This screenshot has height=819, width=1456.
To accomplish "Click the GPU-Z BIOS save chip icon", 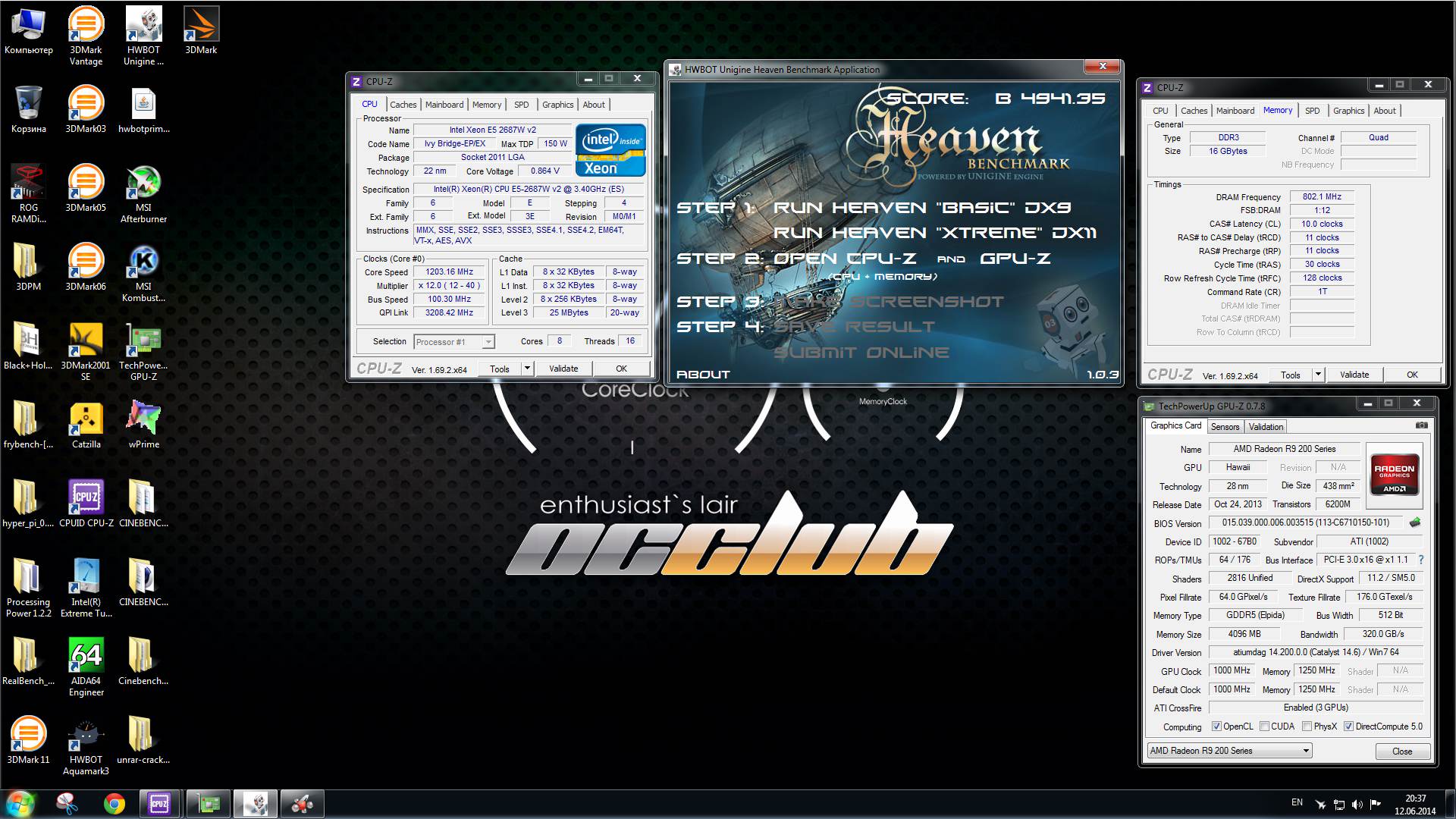I will [1414, 522].
